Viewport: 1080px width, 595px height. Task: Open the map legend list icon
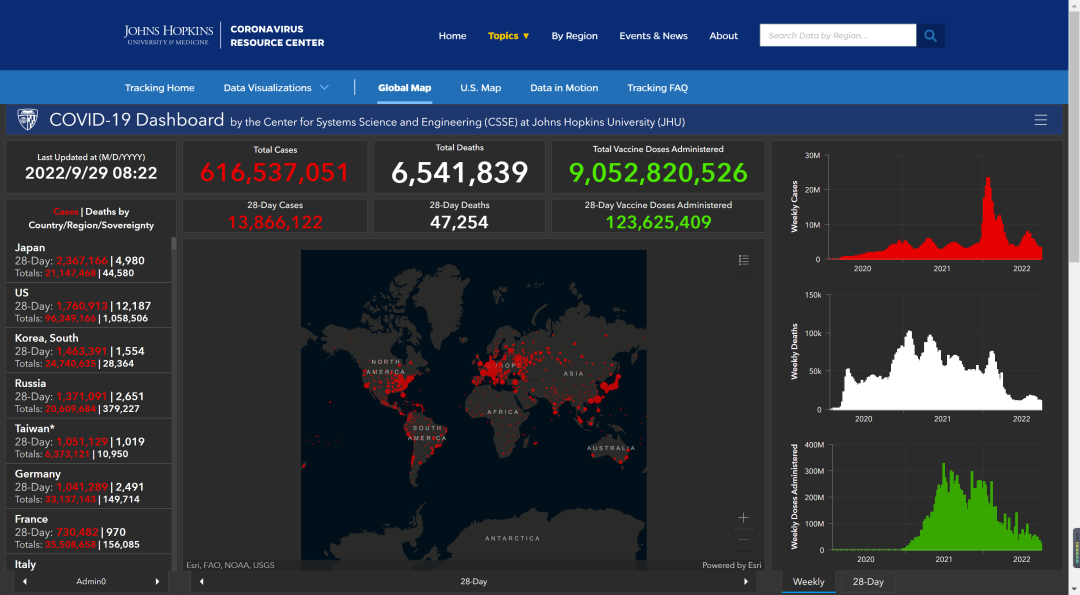[x=743, y=260]
